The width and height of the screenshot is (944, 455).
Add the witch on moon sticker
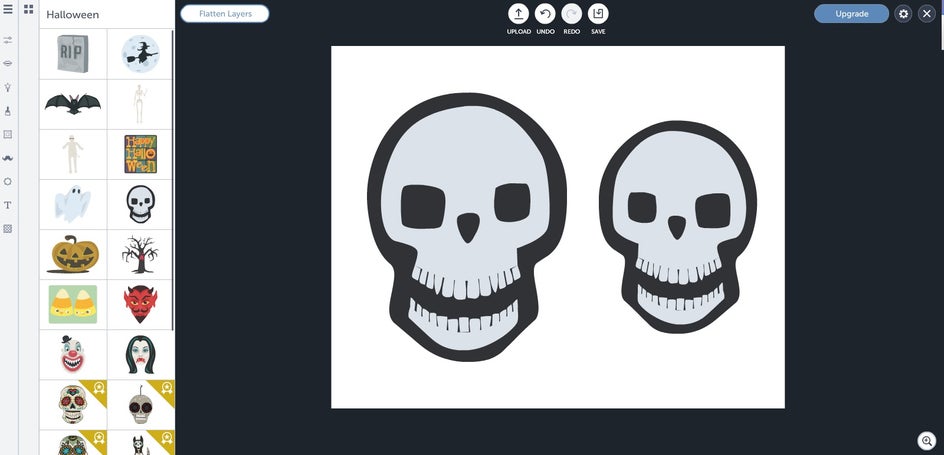[140, 54]
